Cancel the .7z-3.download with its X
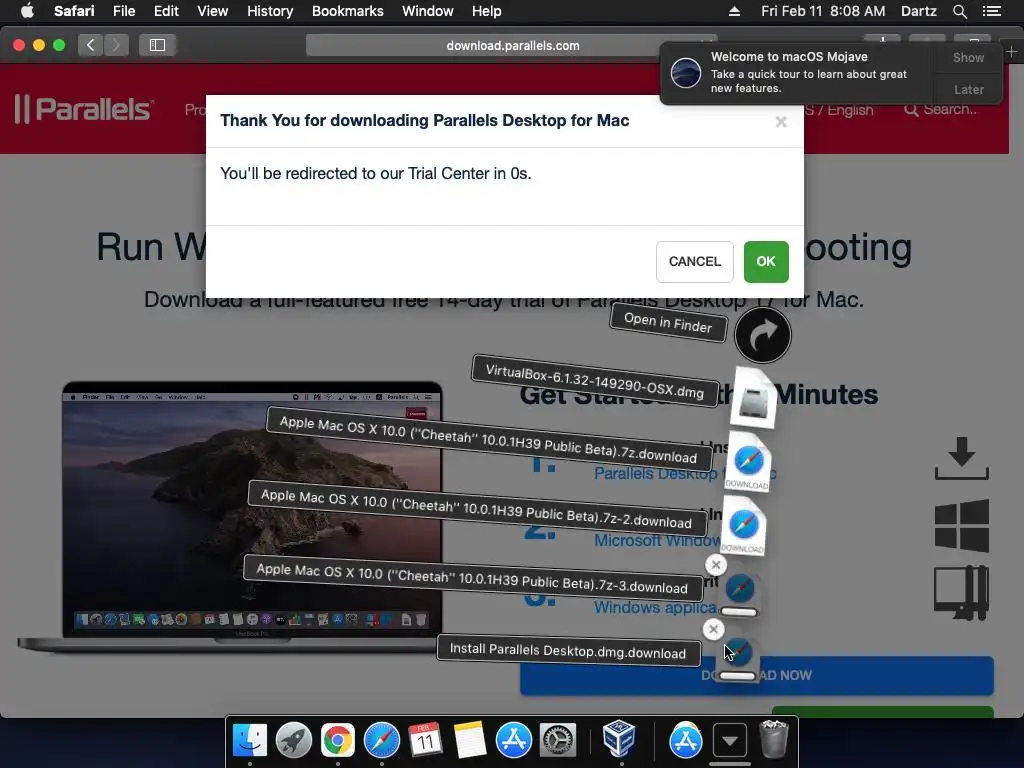Viewport: 1024px width, 768px height. (x=715, y=565)
